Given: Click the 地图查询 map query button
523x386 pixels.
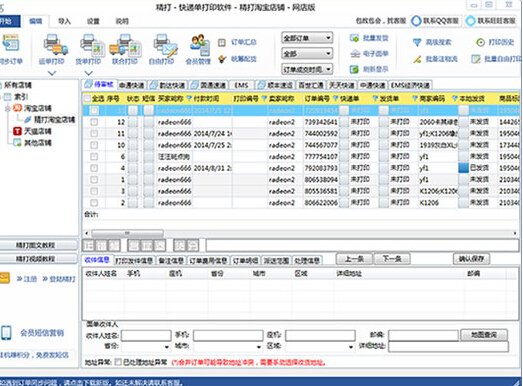Looking at the screenshot, I should coord(484,335).
